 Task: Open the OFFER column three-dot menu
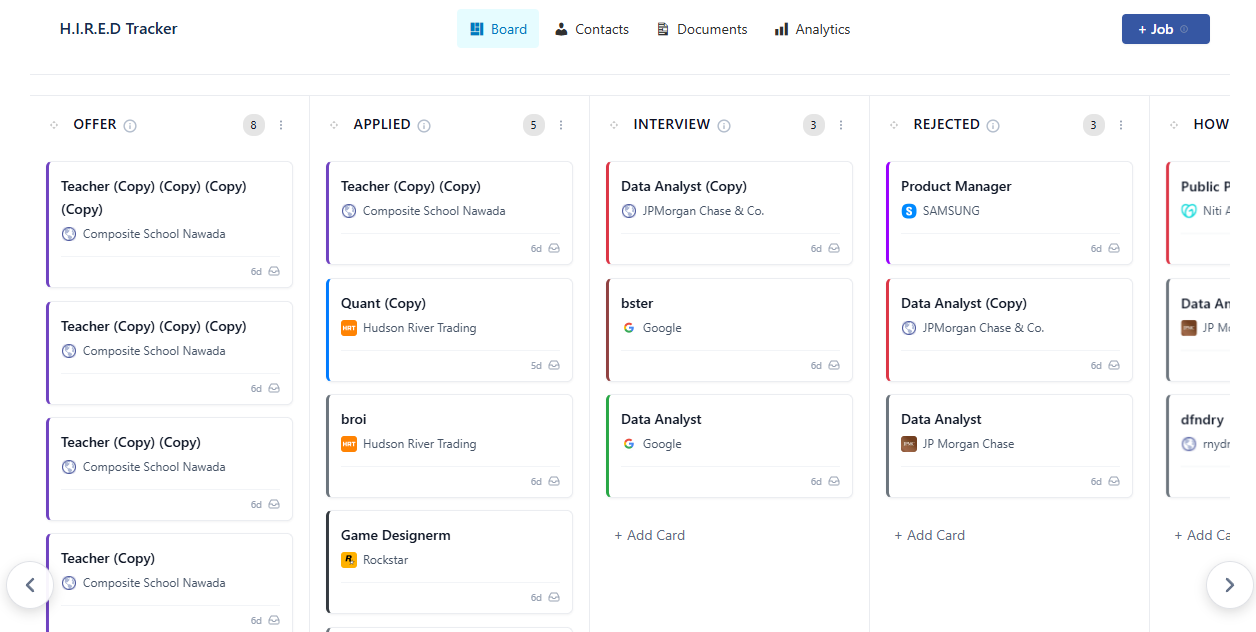pyautogui.click(x=281, y=125)
